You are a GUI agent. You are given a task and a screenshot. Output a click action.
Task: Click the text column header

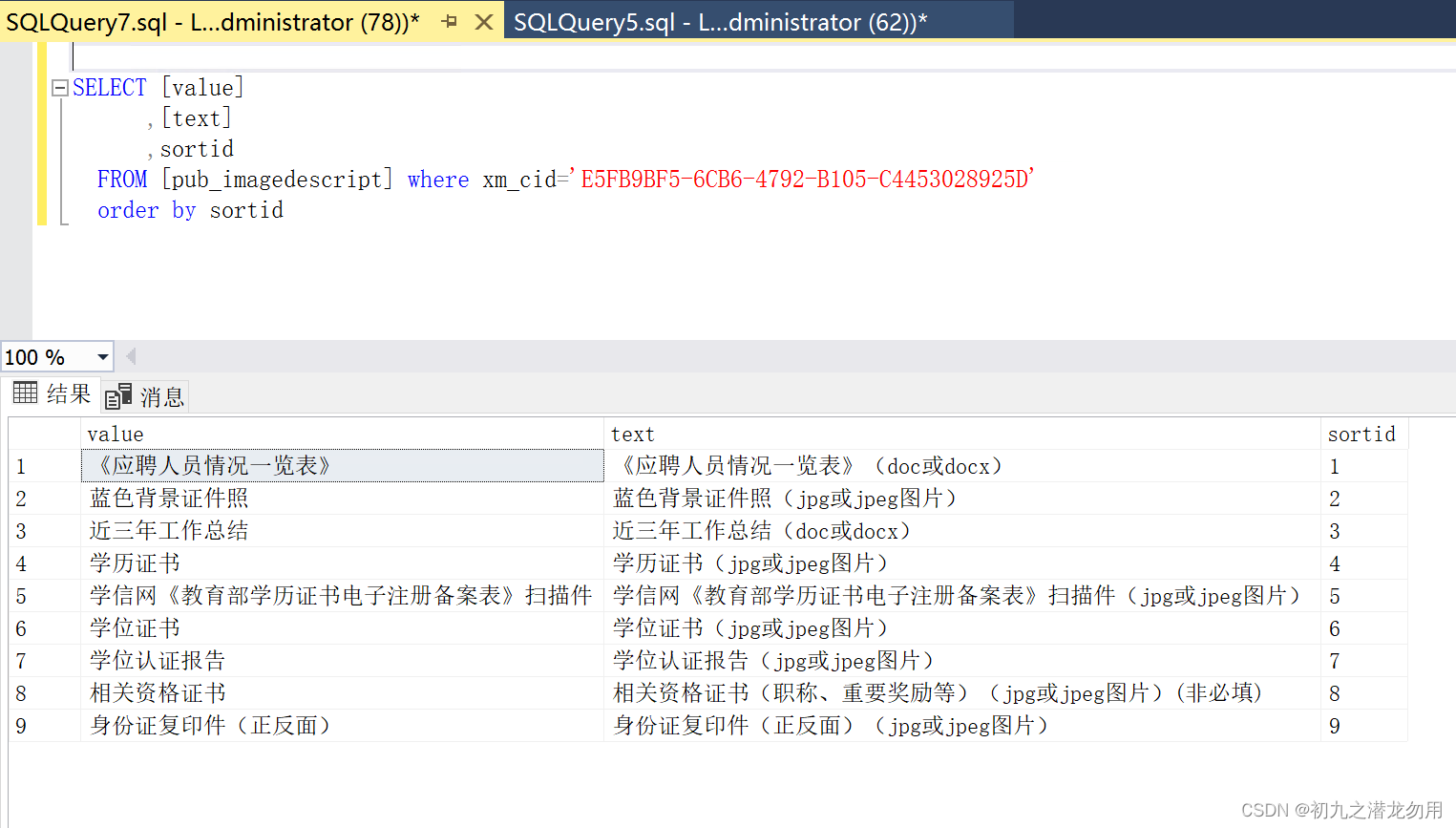pos(962,435)
